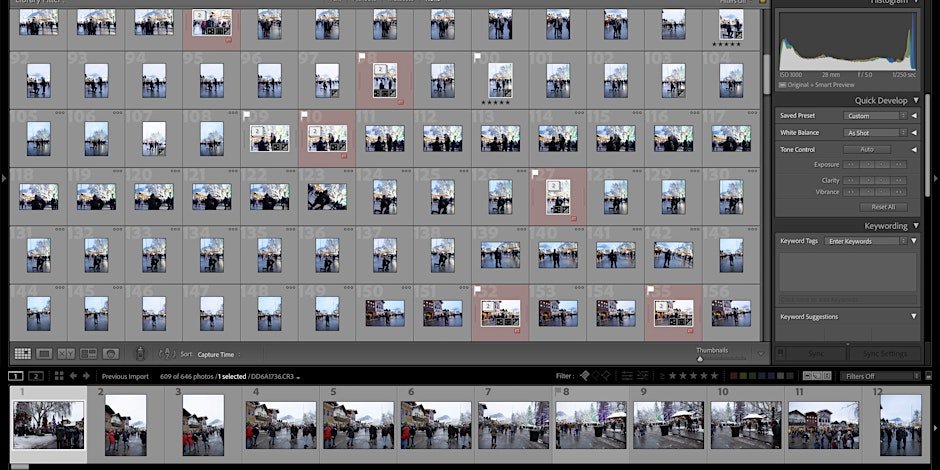Increase Clarity by large step

pyautogui.click(x=898, y=180)
